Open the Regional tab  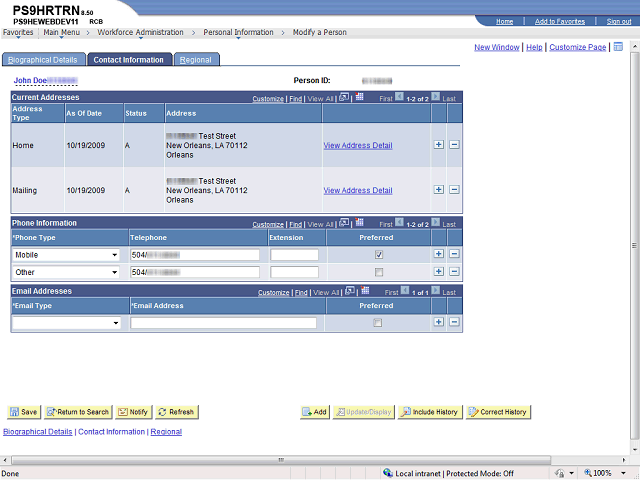tap(195, 60)
